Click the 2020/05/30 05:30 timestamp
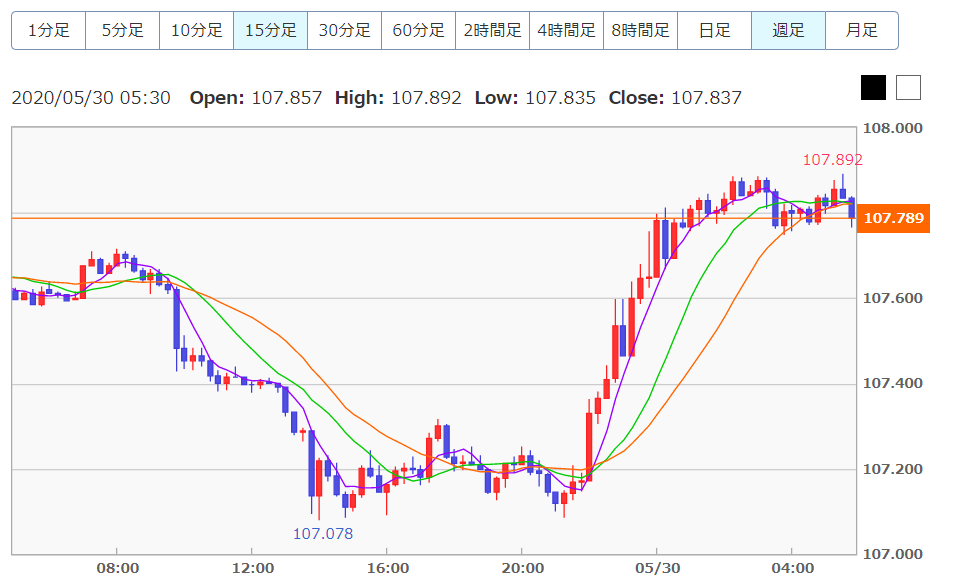Screen dimensions: 953x584 coord(91,98)
